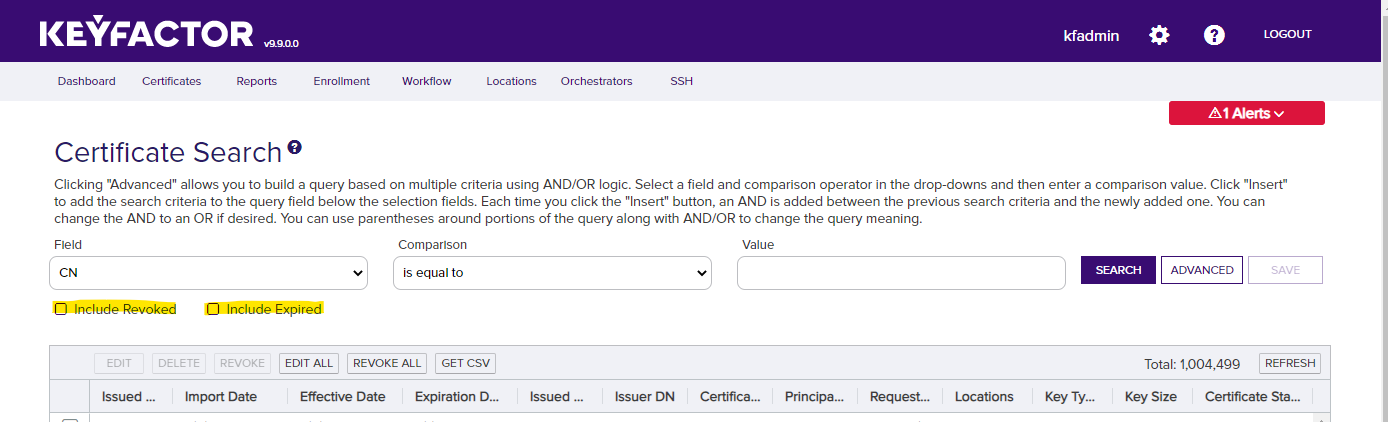
Task: Open the Field dropdown showing CN
Action: [x=208, y=273]
